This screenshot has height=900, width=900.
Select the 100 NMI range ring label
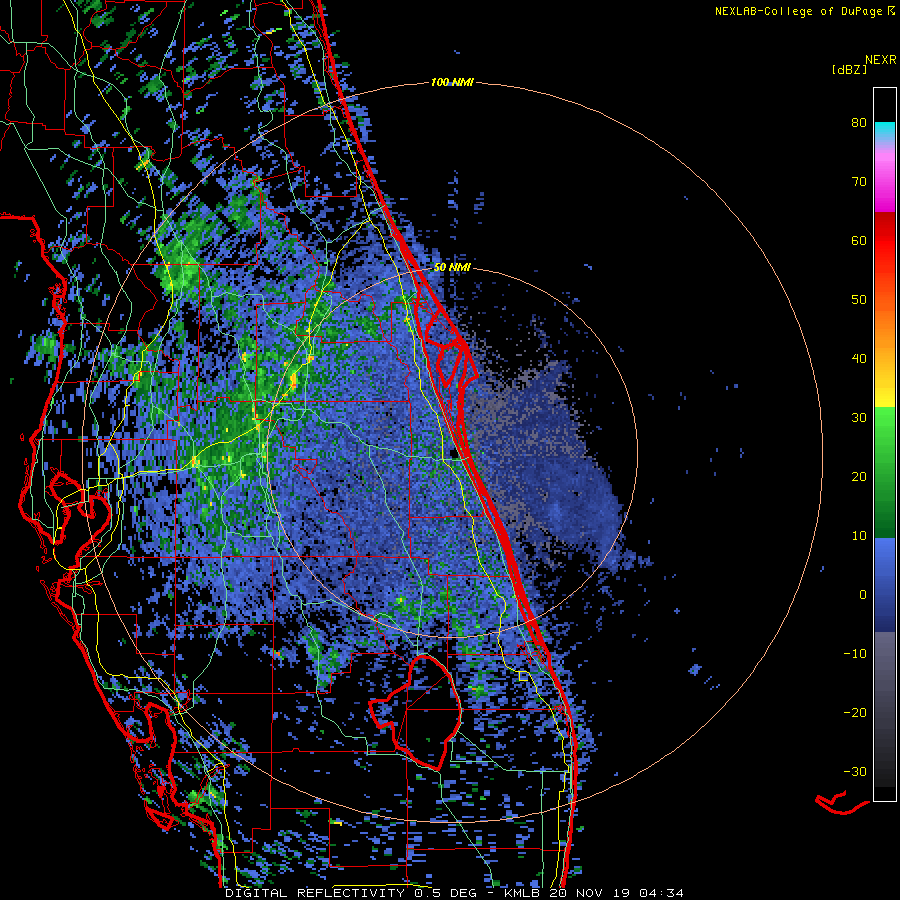tap(452, 83)
